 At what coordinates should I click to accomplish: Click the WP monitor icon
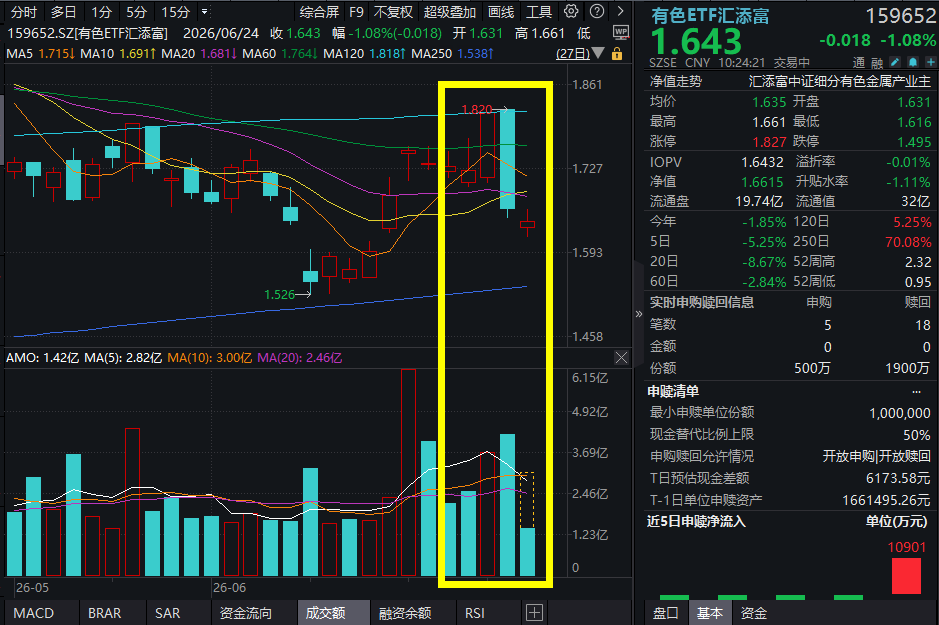coord(621,32)
